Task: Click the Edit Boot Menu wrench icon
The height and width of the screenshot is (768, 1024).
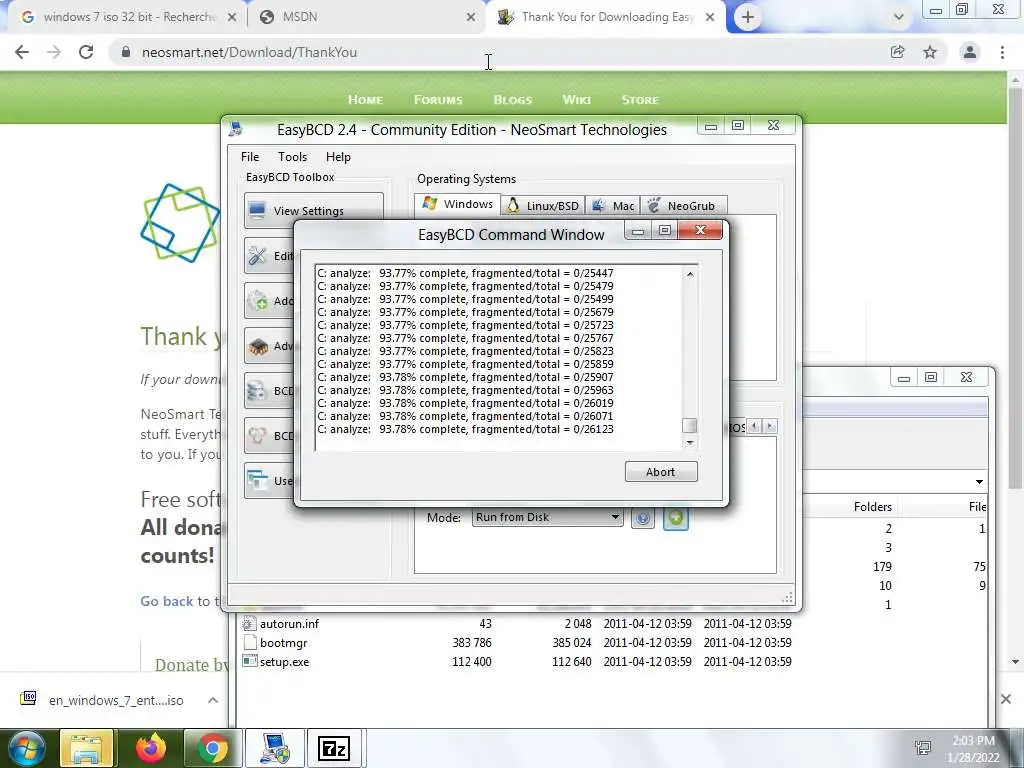Action: 257,256
